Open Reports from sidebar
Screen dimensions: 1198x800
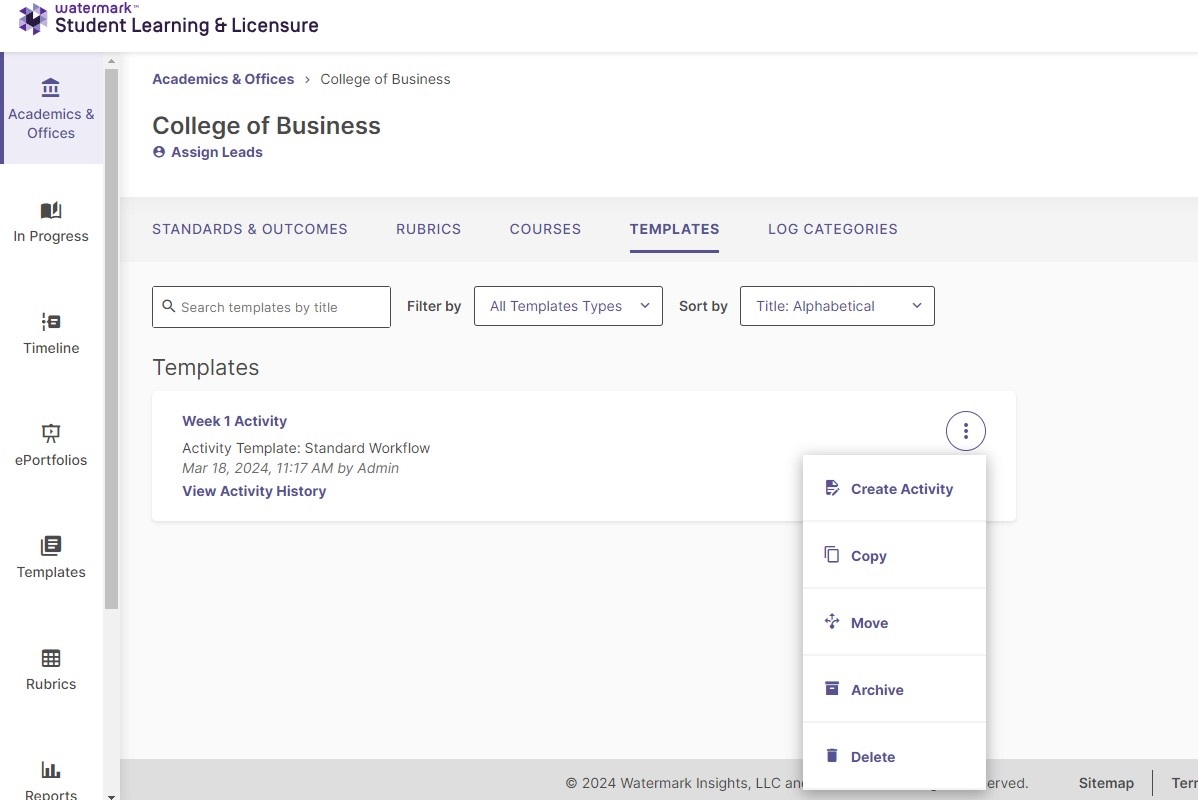(x=51, y=779)
